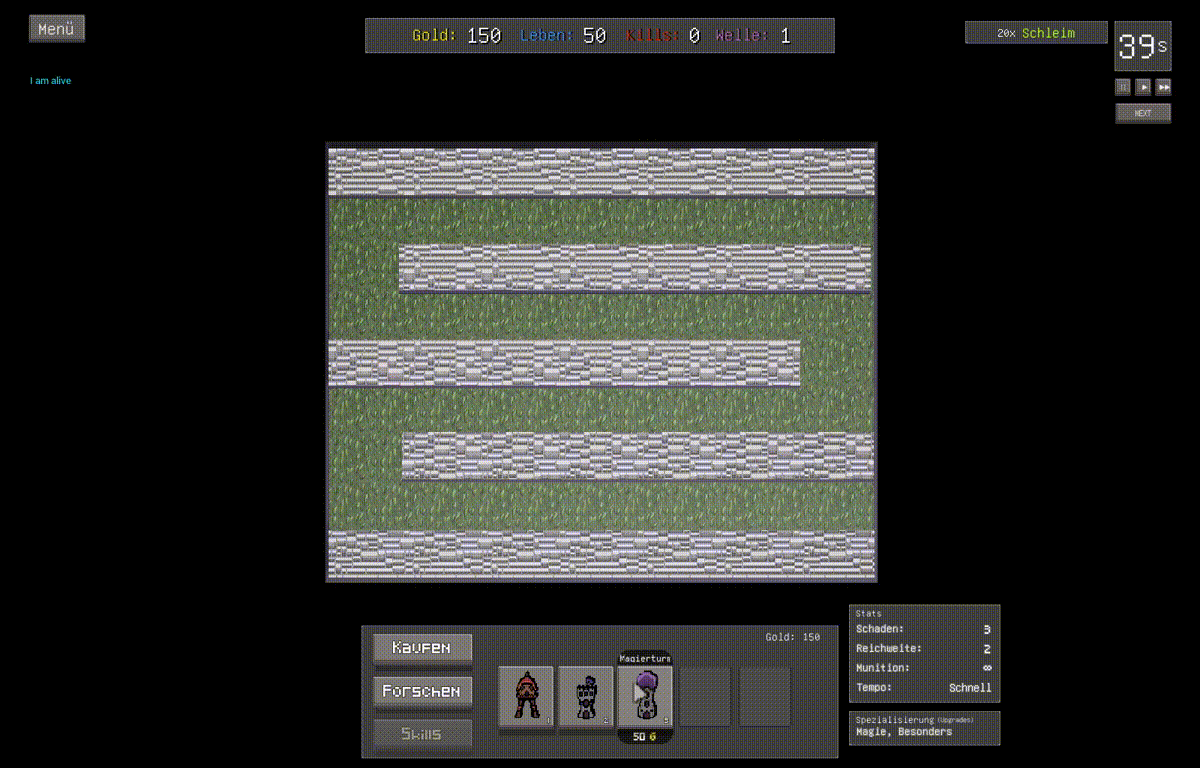Click the 50 gold price tag under Magierturm
The height and width of the screenshot is (768, 1200).
click(x=646, y=734)
